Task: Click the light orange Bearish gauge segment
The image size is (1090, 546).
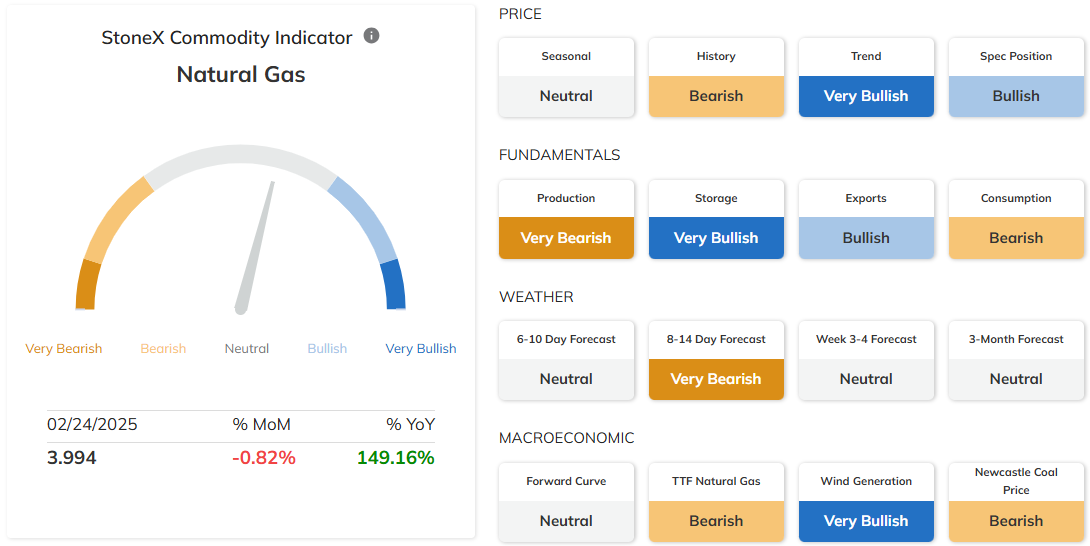Action: pyautogui.click(x=117, y=220)
